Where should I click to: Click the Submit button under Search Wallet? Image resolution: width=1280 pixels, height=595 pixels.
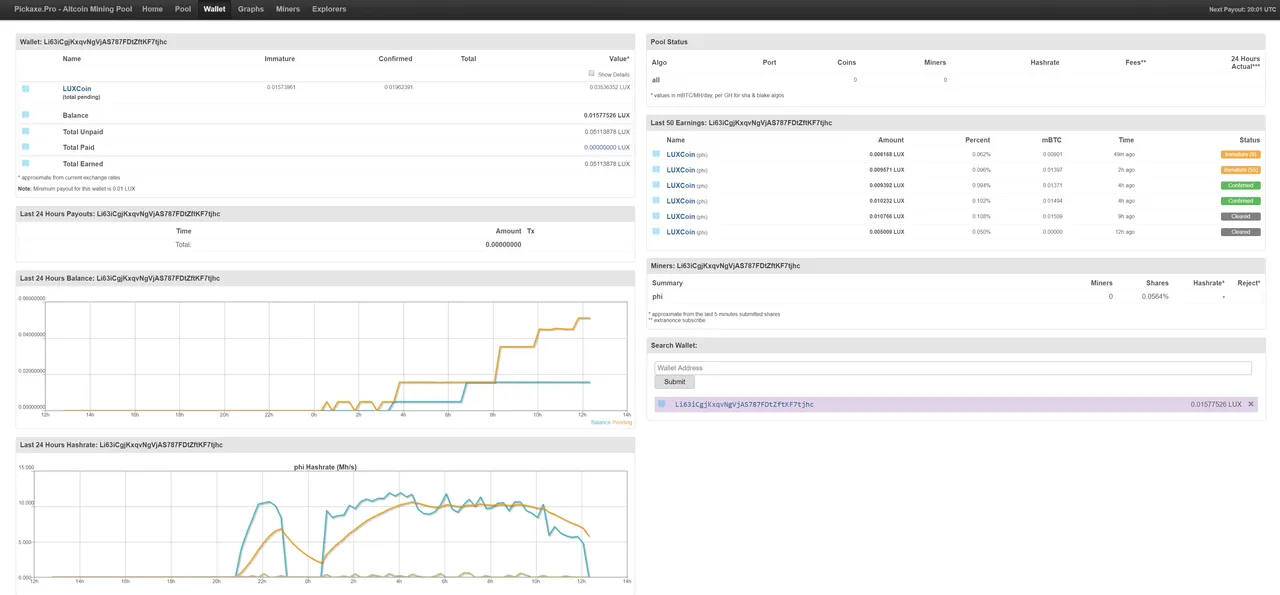[x=675, y=382]
